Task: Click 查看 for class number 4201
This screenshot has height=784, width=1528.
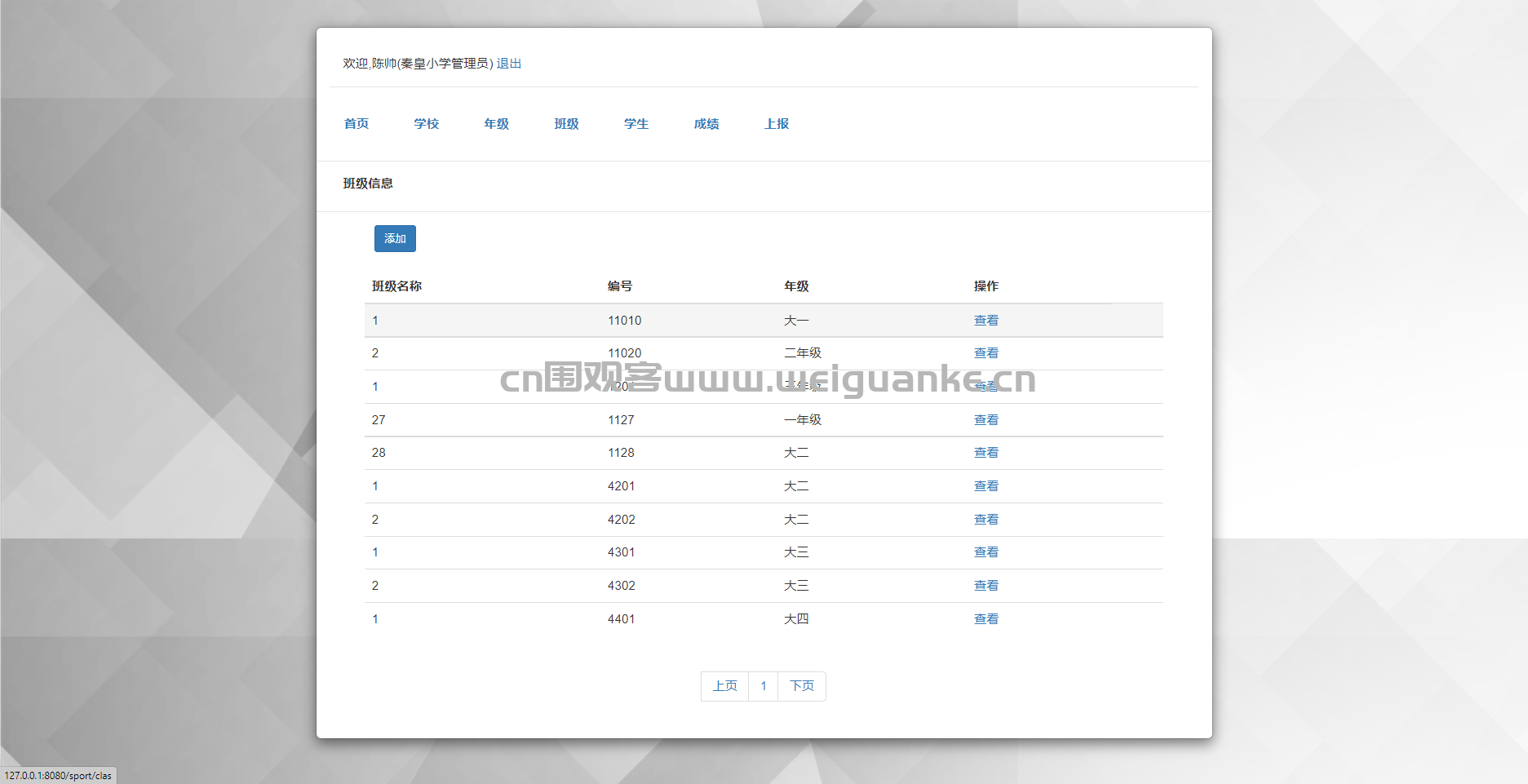Action: (x=986, y=486)
